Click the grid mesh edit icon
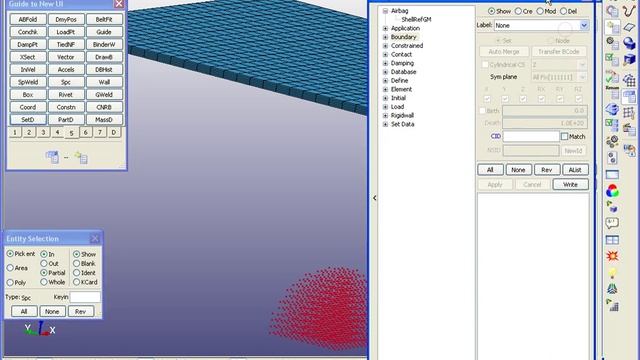 (x=629, y=113)
